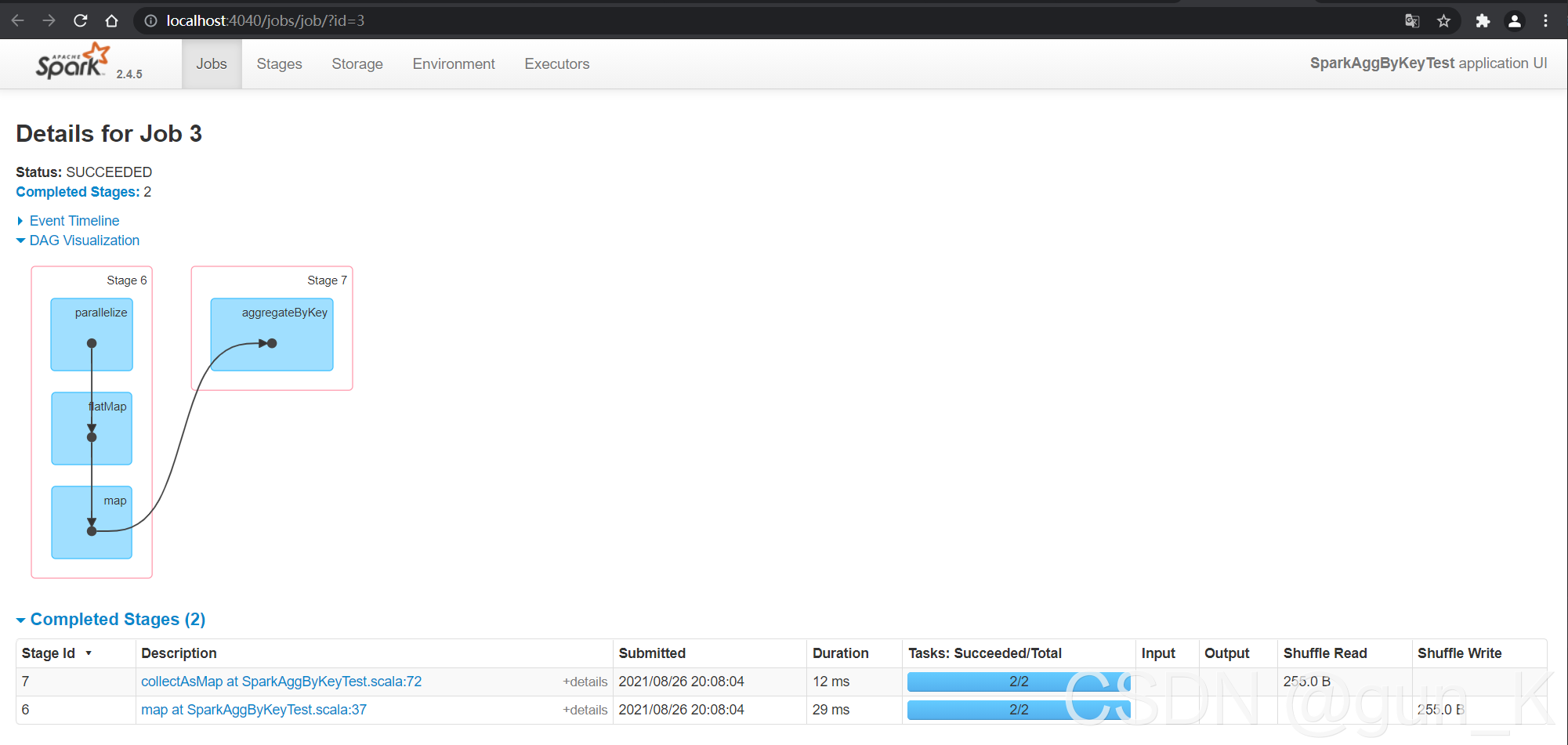Bookmark this page with the star icon

point(1443,21)
